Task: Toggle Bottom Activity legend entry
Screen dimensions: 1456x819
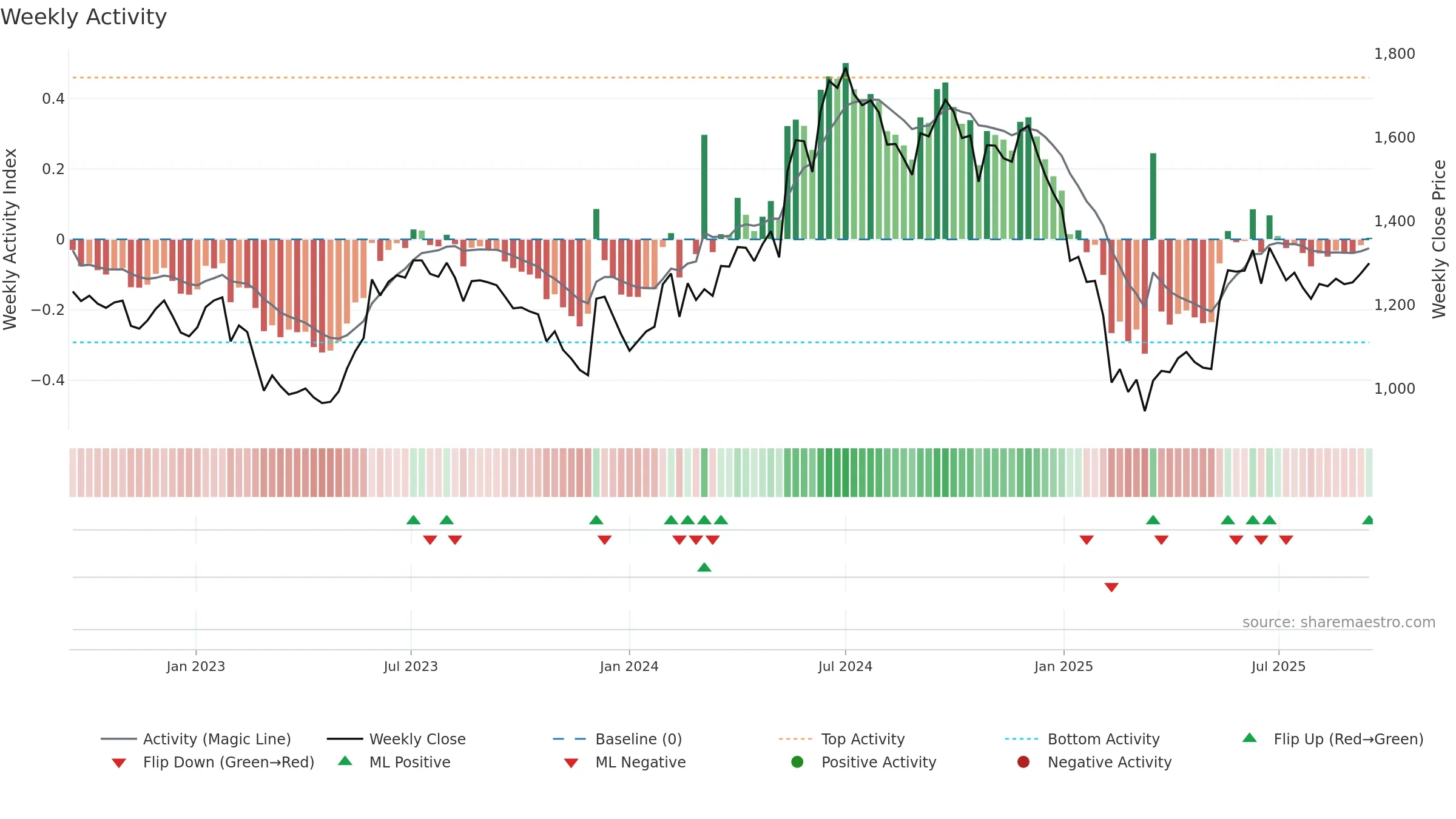Action: [1082, 739]
